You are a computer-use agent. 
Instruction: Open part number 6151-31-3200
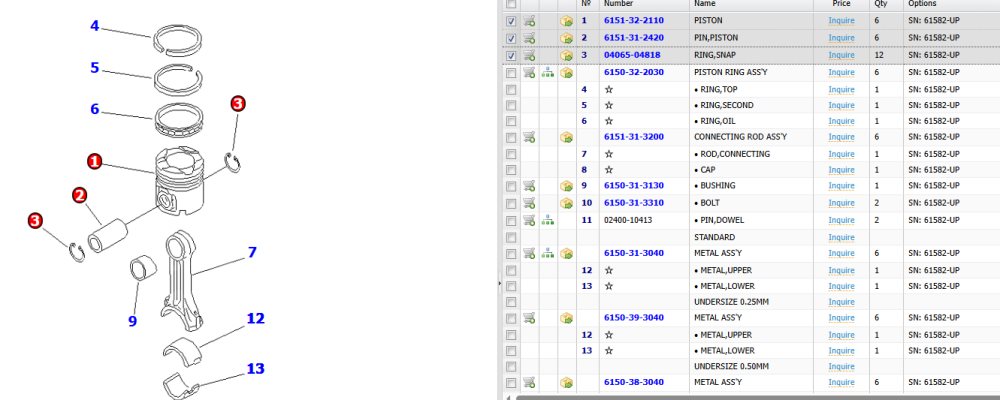(633, 137)
